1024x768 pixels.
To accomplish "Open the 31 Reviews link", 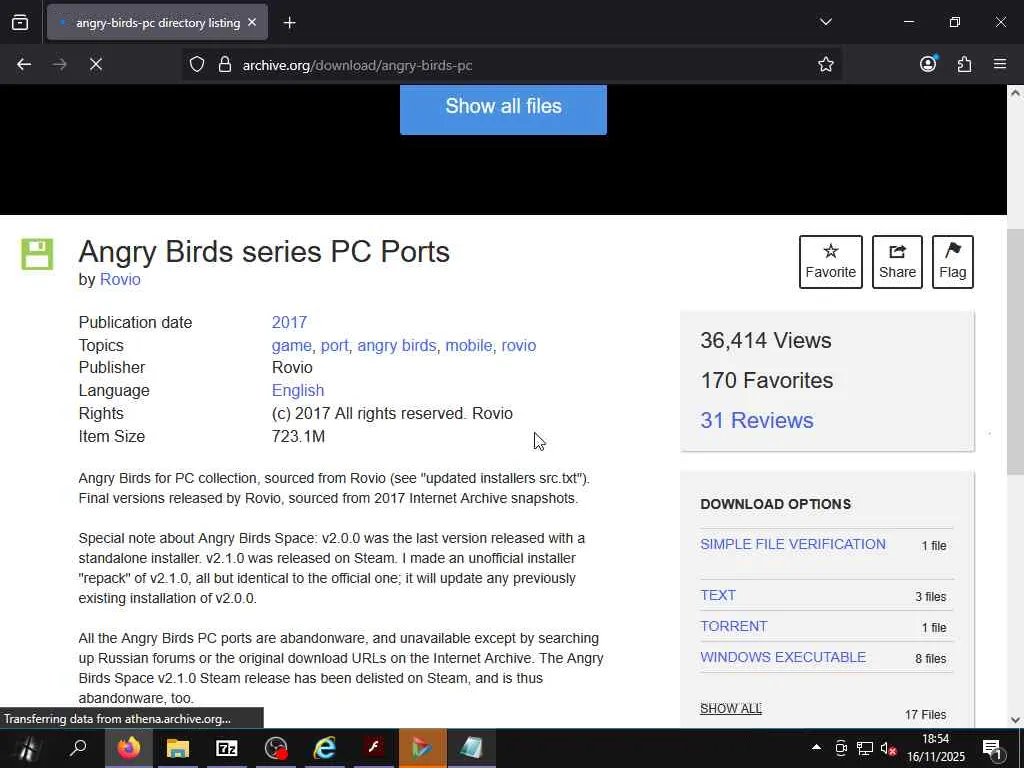I will [757, 421].
